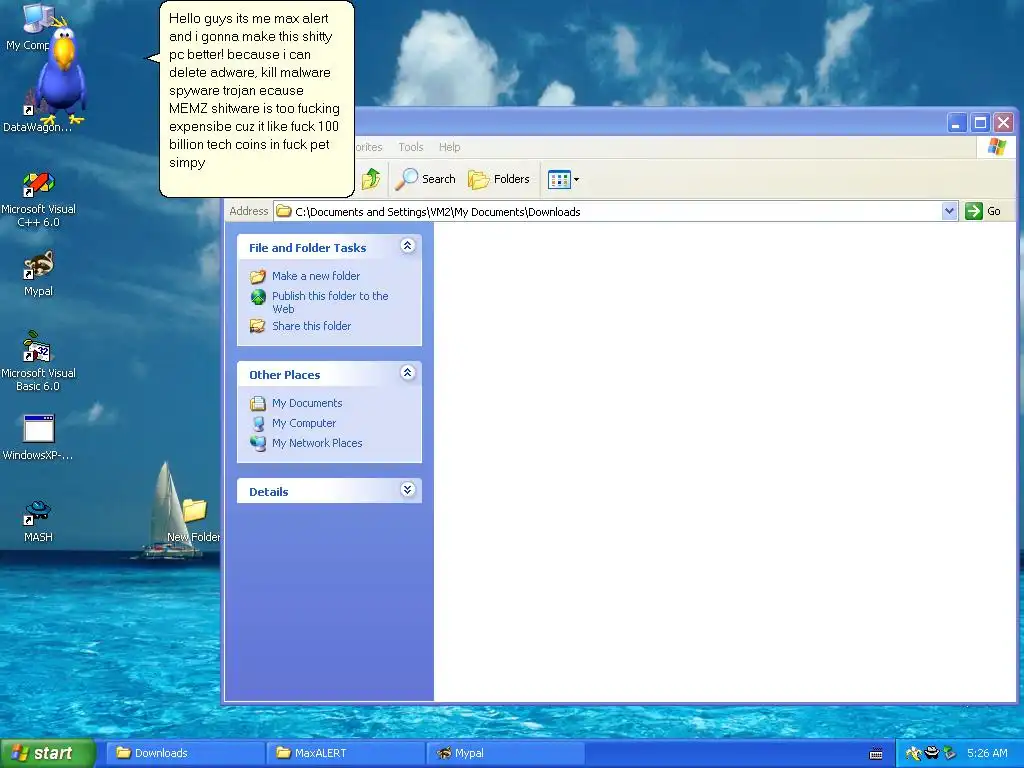Viewport: 1024px width, 768px height.
Task: Click Make a new folder
Action: point(315,276)
